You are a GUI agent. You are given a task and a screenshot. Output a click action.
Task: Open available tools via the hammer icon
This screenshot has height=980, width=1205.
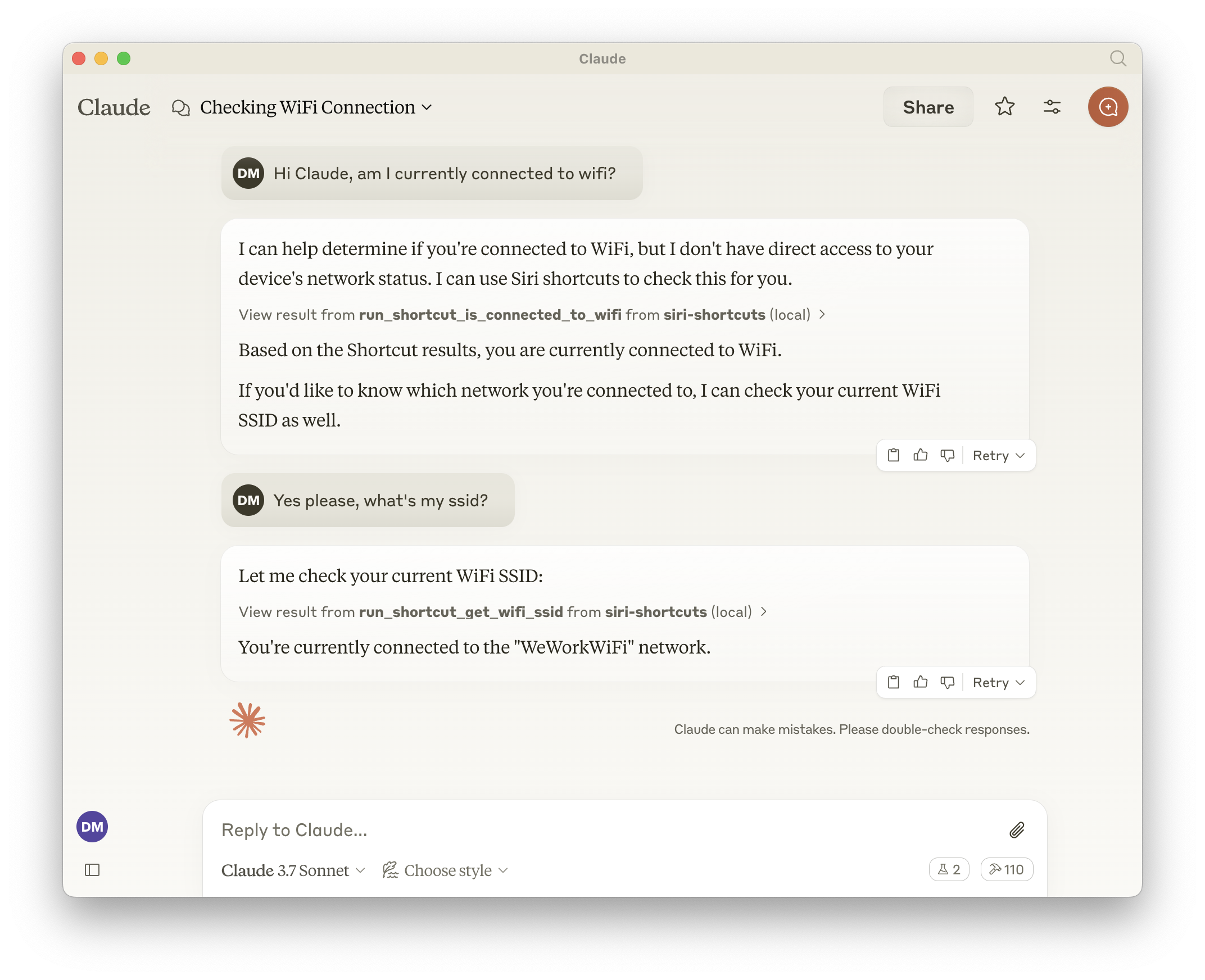1006,869
